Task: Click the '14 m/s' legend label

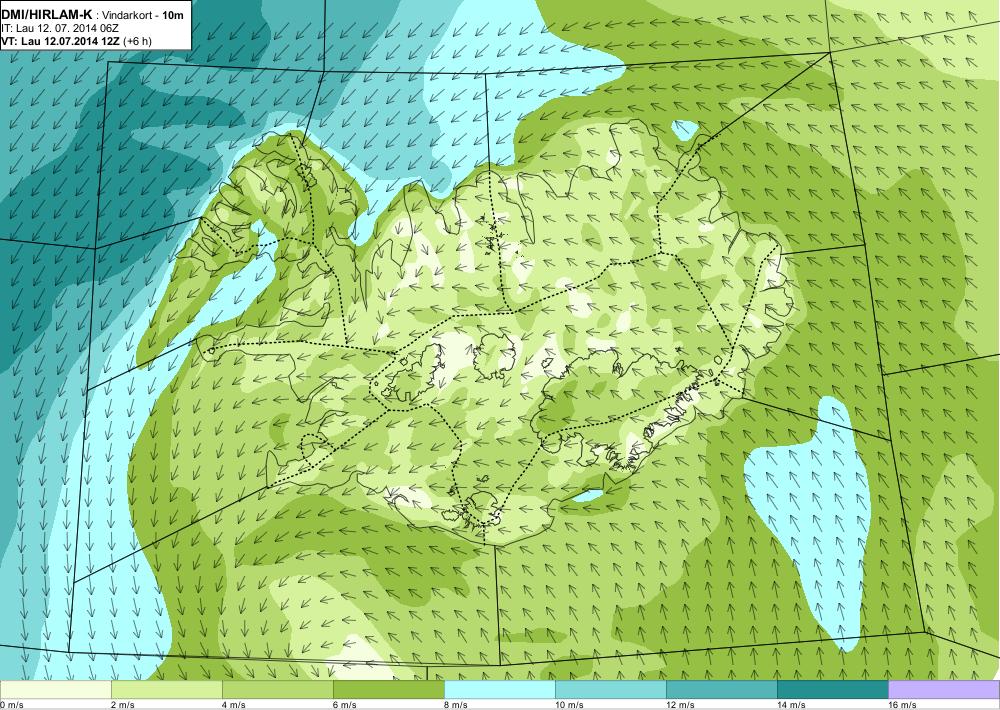Action: pyautogui.click(x=791, y=705)
